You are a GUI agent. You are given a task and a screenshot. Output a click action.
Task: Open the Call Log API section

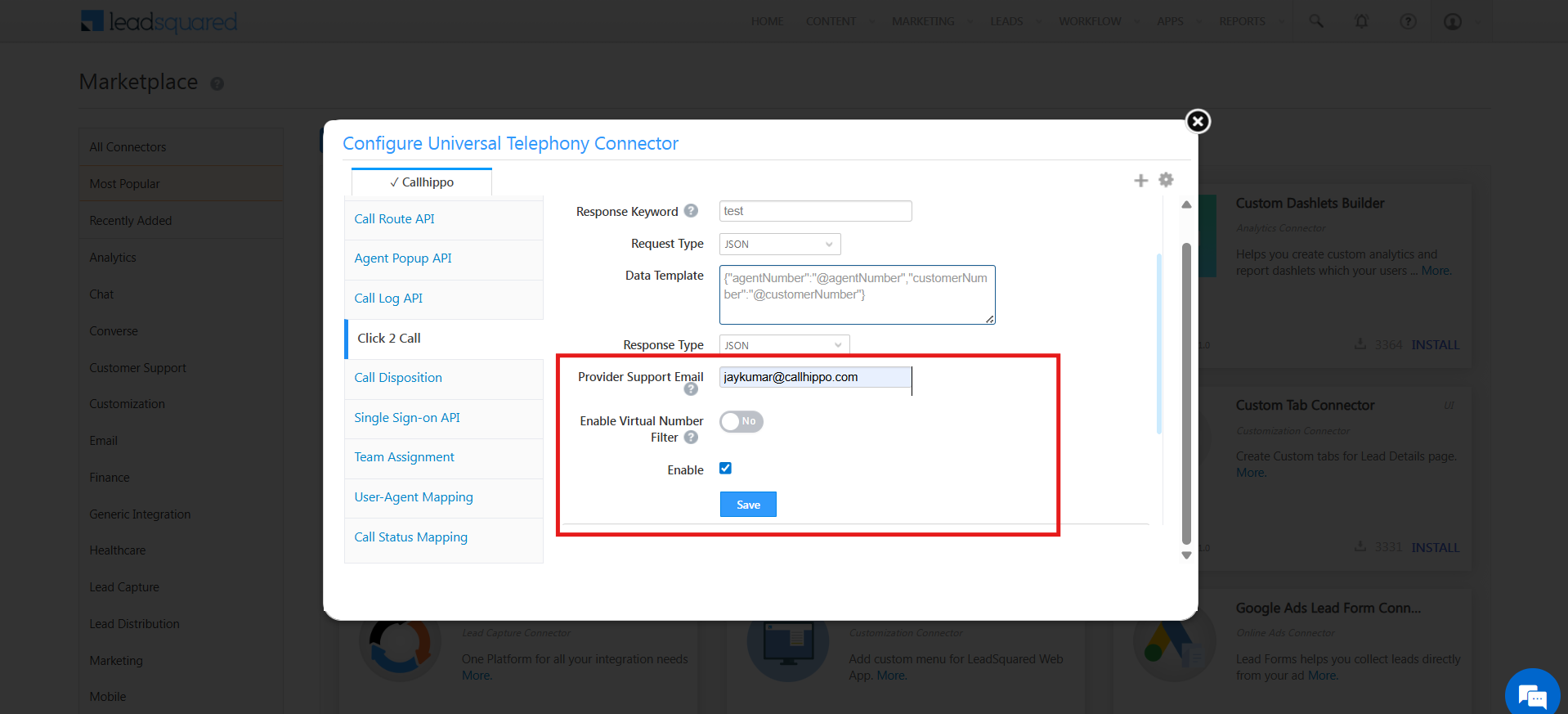click(x=444, y=299)
